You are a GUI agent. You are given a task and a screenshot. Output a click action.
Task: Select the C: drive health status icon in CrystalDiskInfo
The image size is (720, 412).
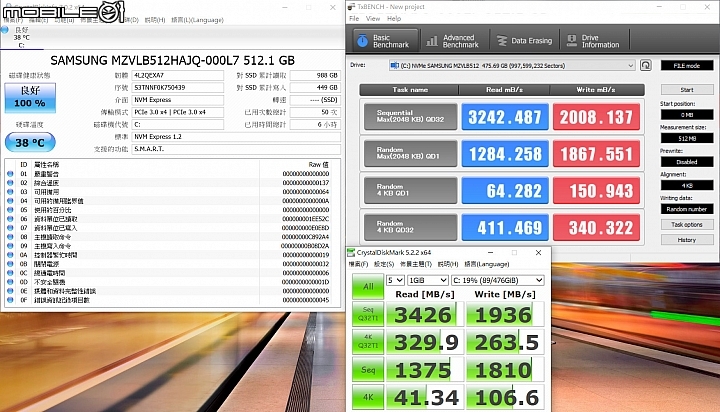tap(5, 30)
